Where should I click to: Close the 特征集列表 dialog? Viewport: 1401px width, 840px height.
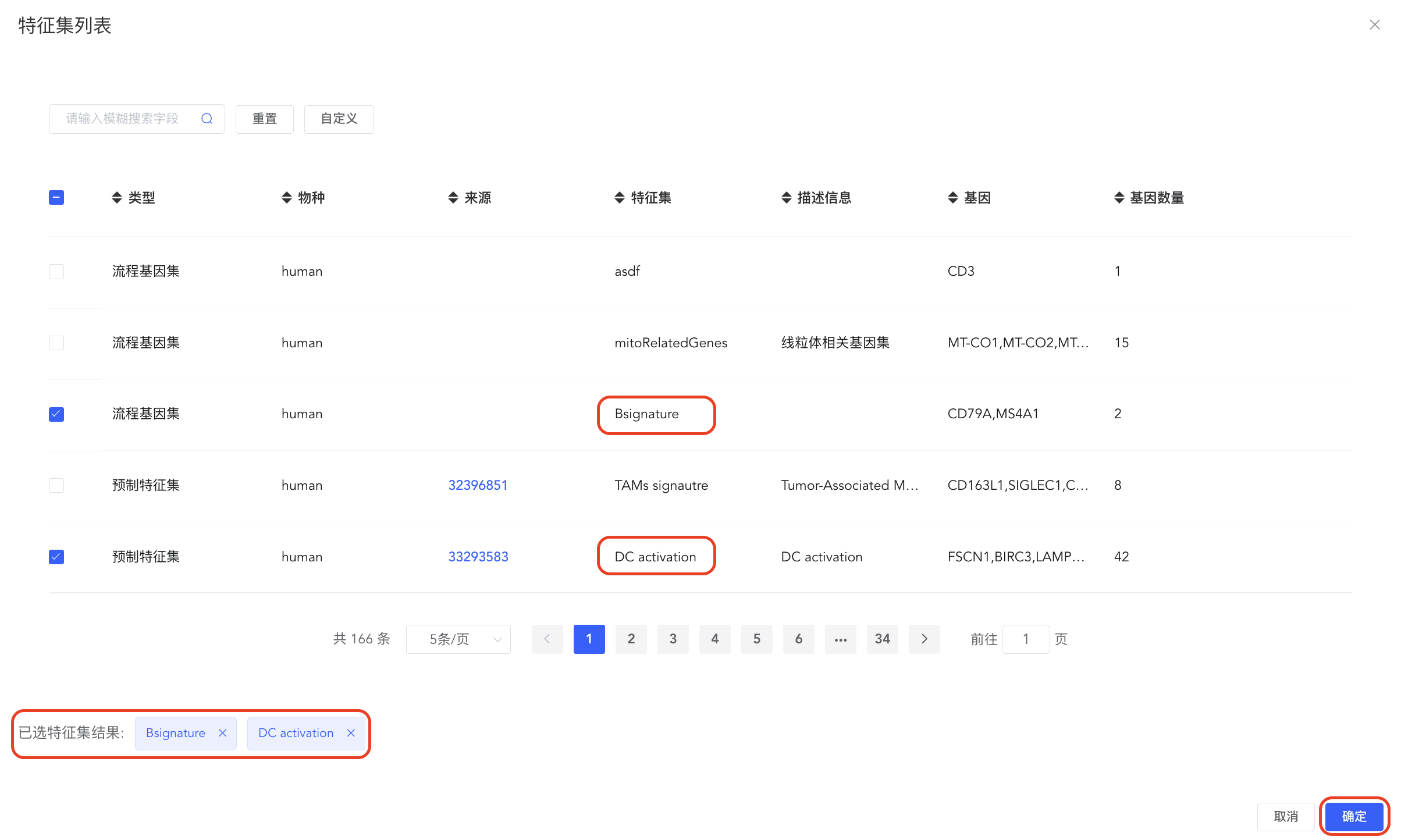(1375, 25)
